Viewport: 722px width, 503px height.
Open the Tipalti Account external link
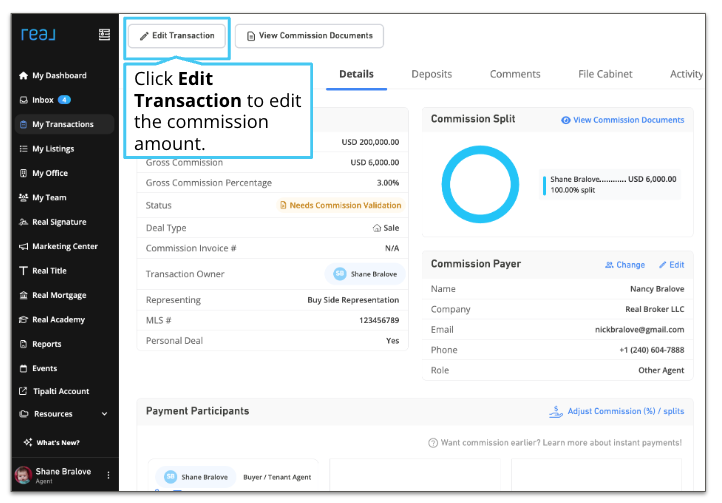(x=60, y=391)
